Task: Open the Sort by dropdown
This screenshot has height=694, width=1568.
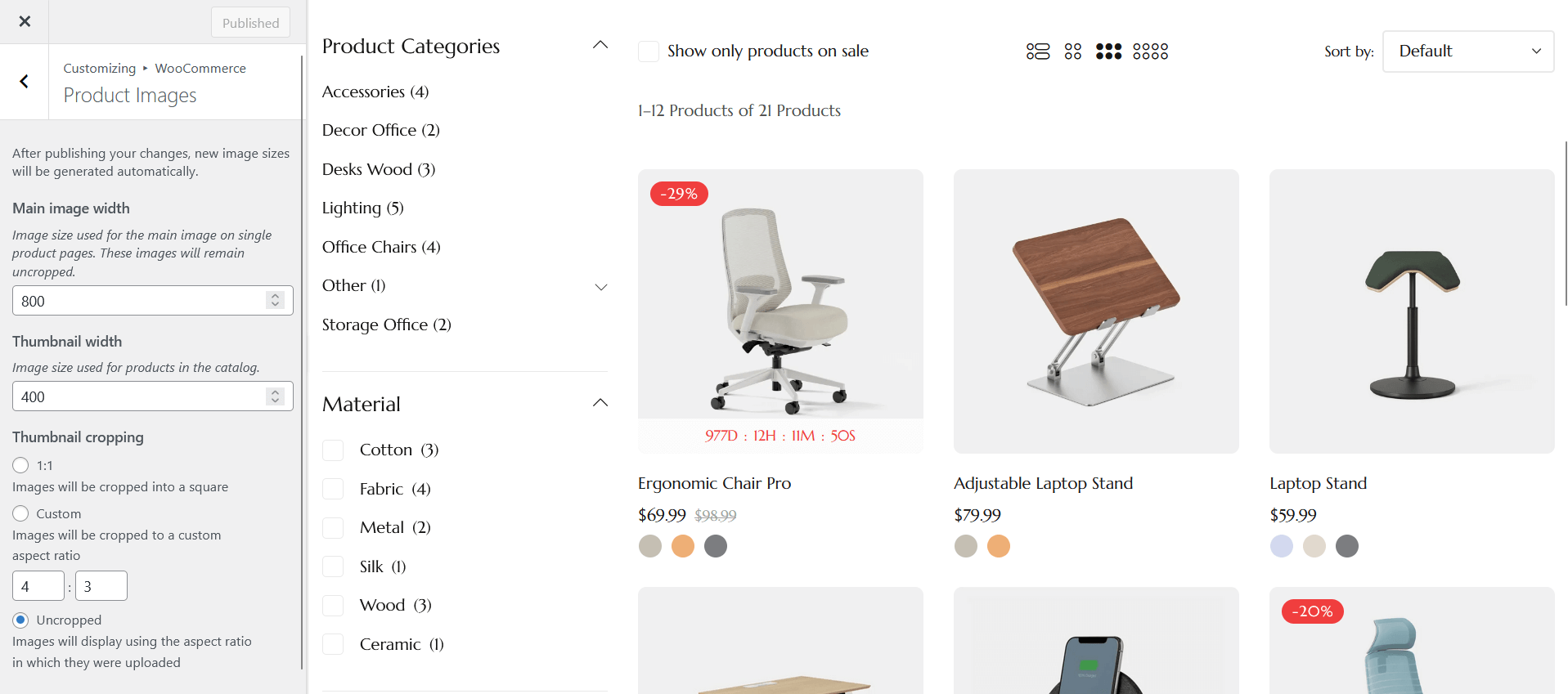Action: click(x=1467, y=51)
